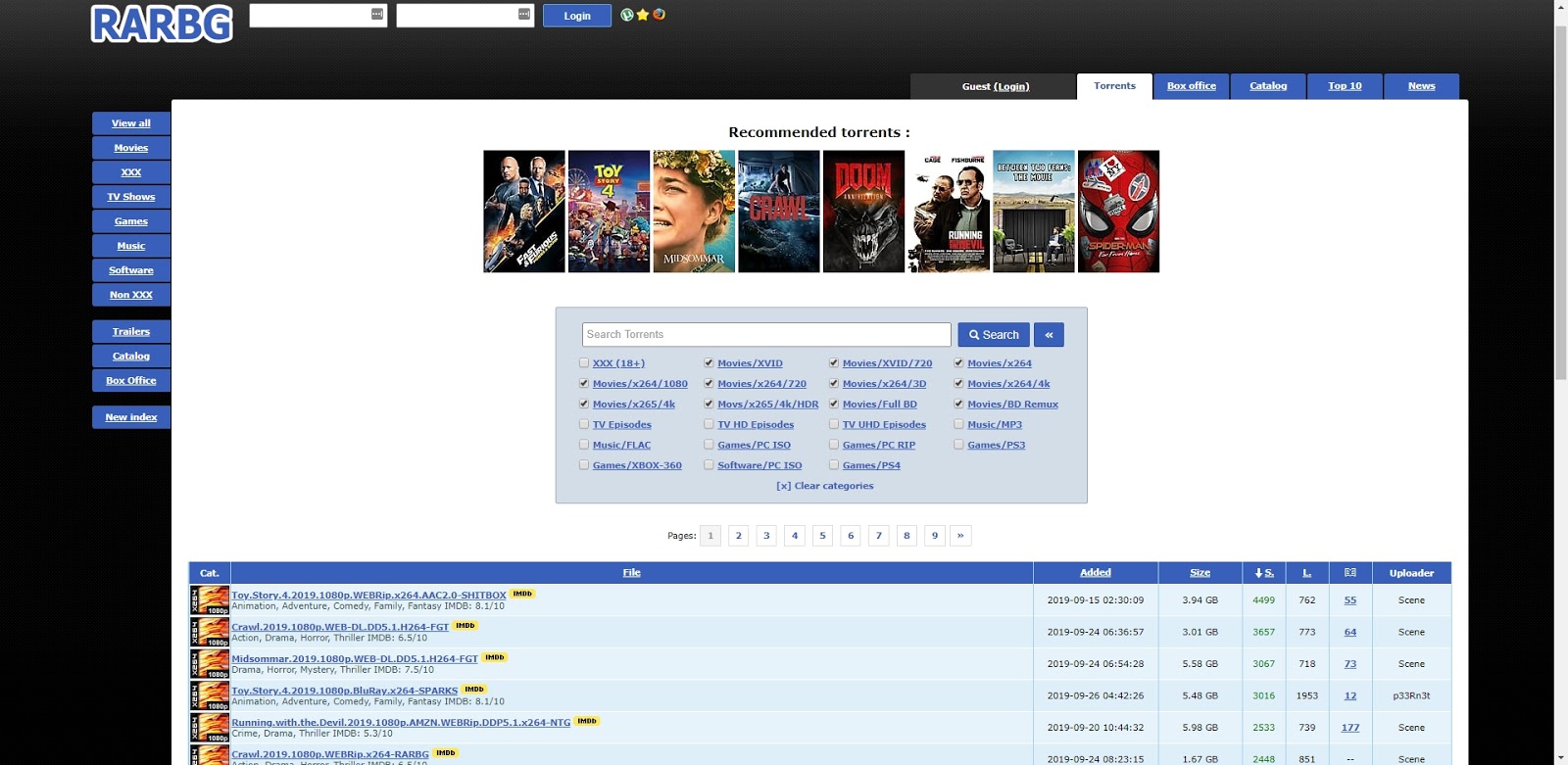Sort by Added column header

[1096, 573]
